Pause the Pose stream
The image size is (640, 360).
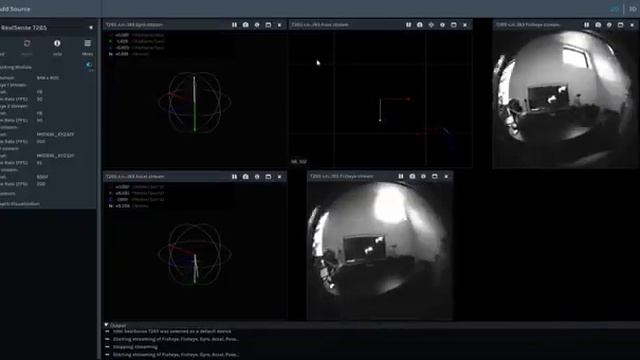409,25
